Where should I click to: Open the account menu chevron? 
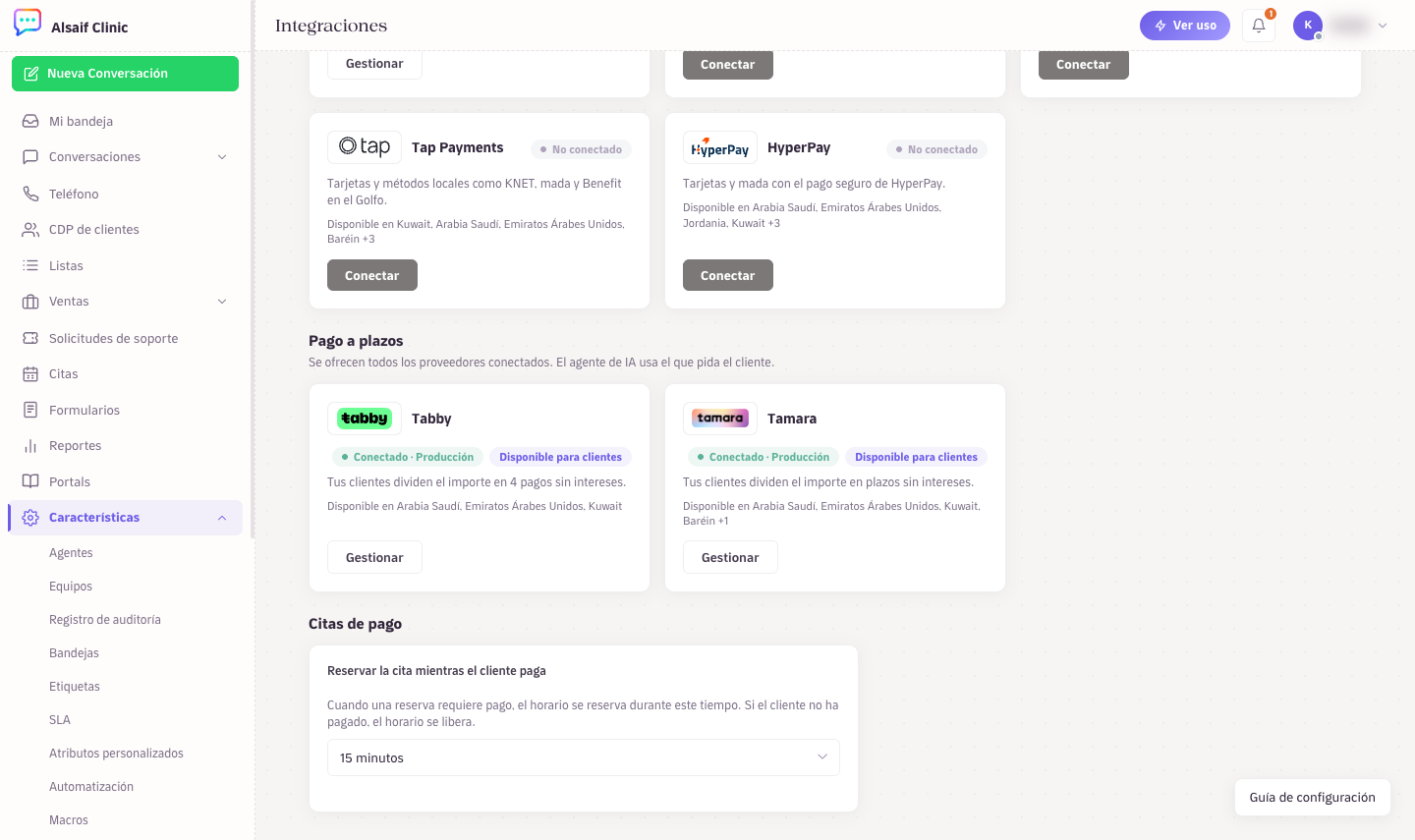tap(1383, 26)
